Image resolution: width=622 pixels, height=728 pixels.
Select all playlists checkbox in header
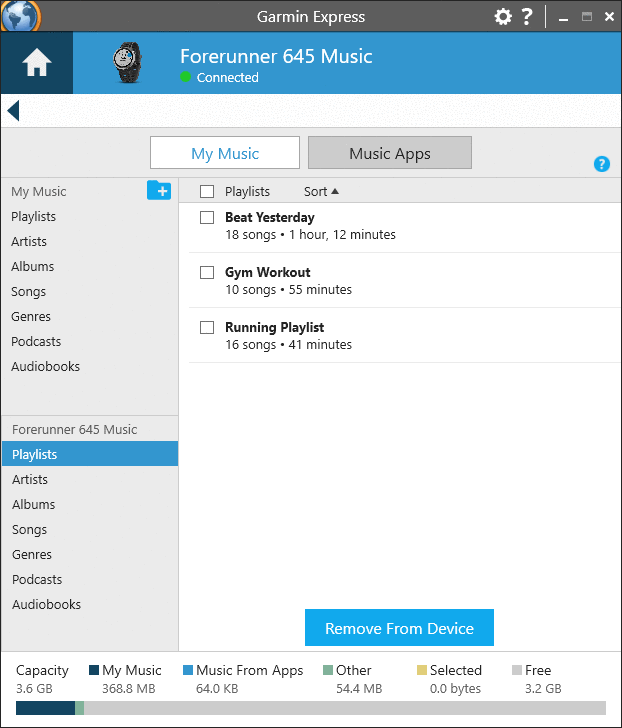click(207, 191)
